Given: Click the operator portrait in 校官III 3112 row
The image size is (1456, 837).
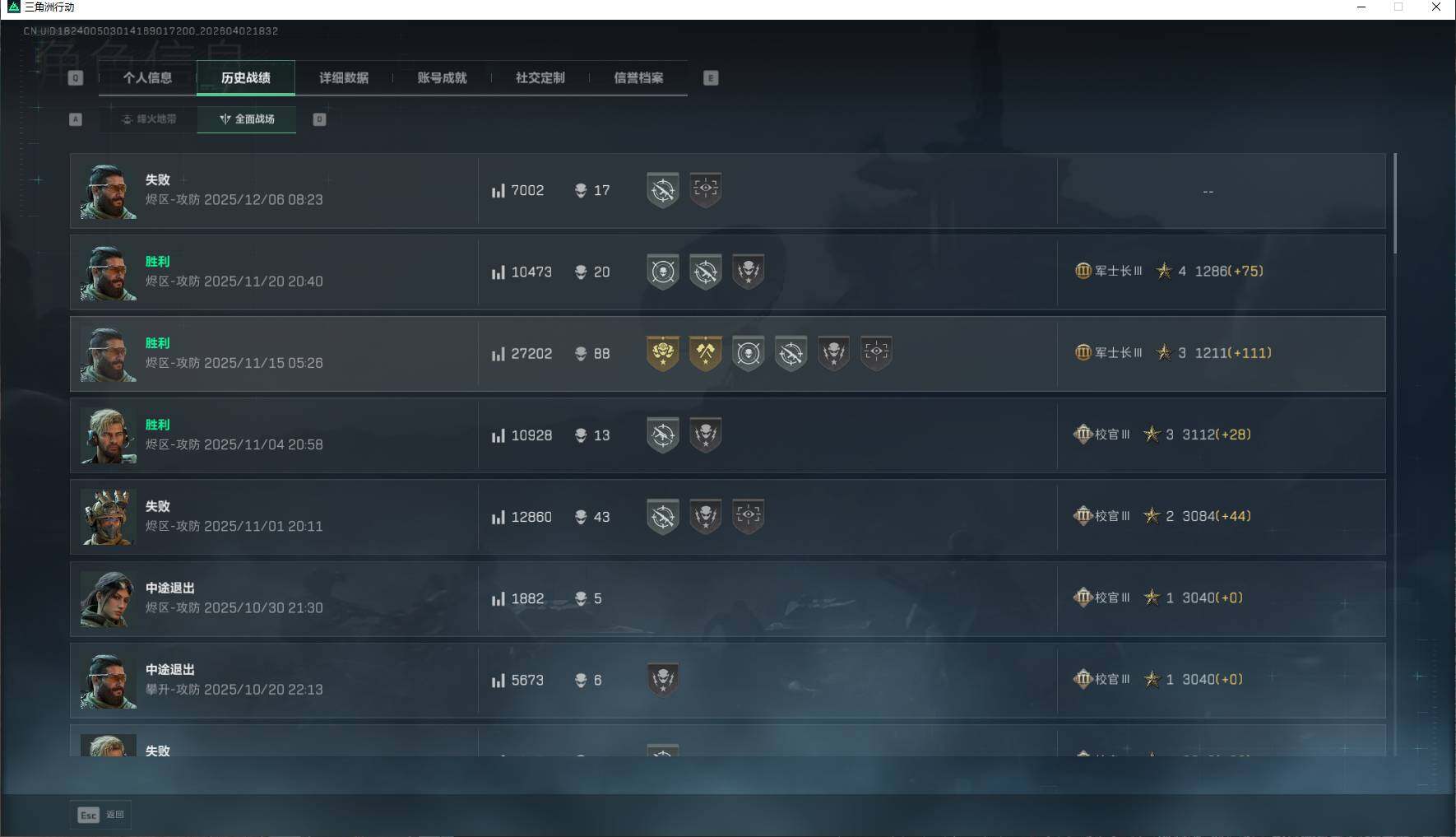Looking at the screenshot, I should click(109, 435).
